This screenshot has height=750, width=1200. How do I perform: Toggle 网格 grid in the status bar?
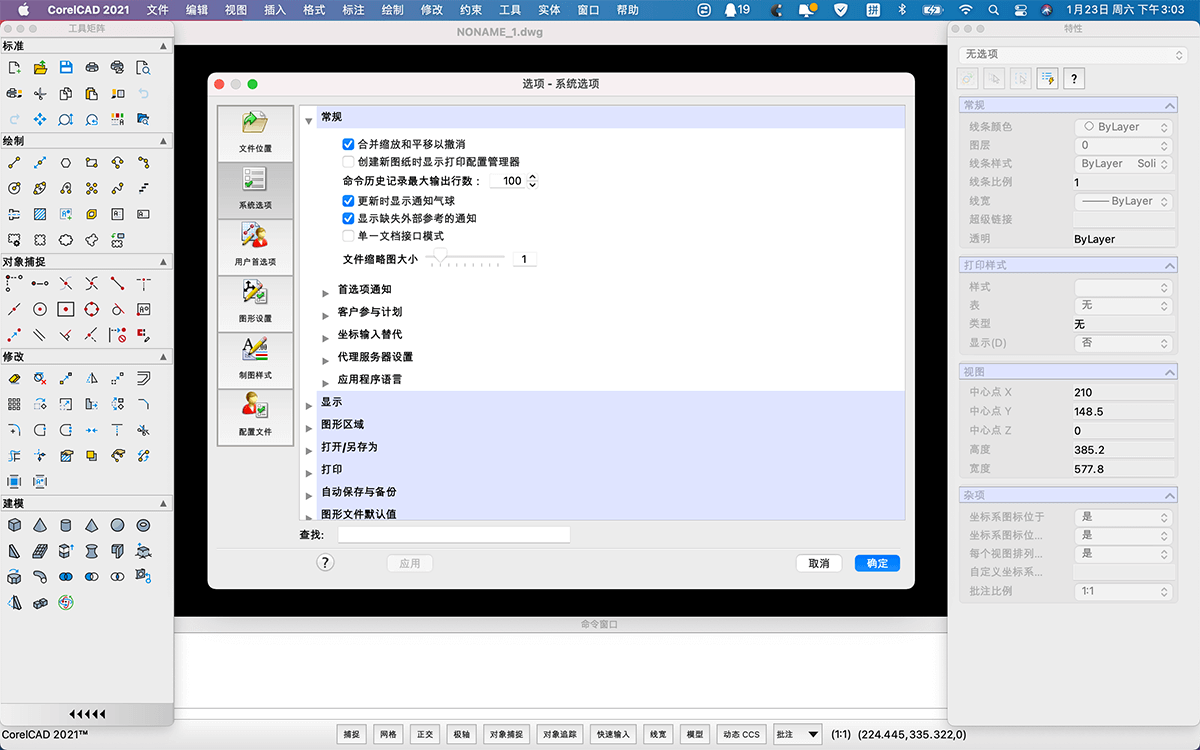tap(388, 734)
